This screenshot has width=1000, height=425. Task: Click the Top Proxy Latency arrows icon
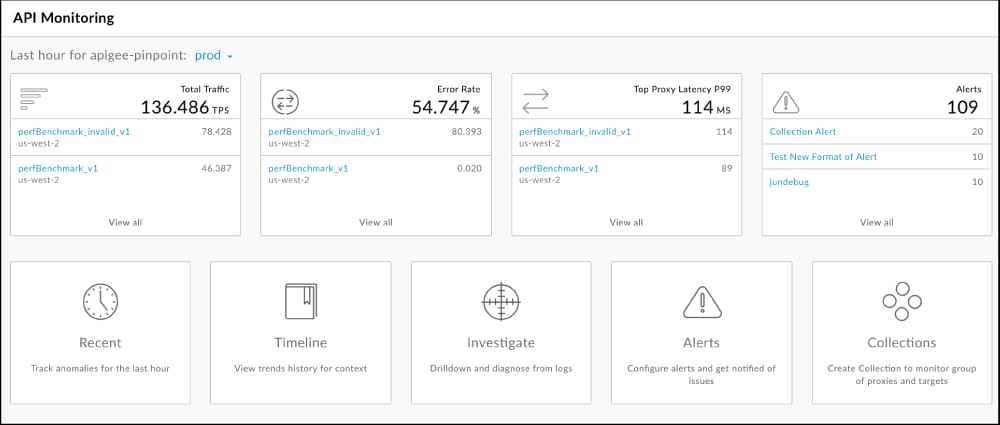pos(536,101)
